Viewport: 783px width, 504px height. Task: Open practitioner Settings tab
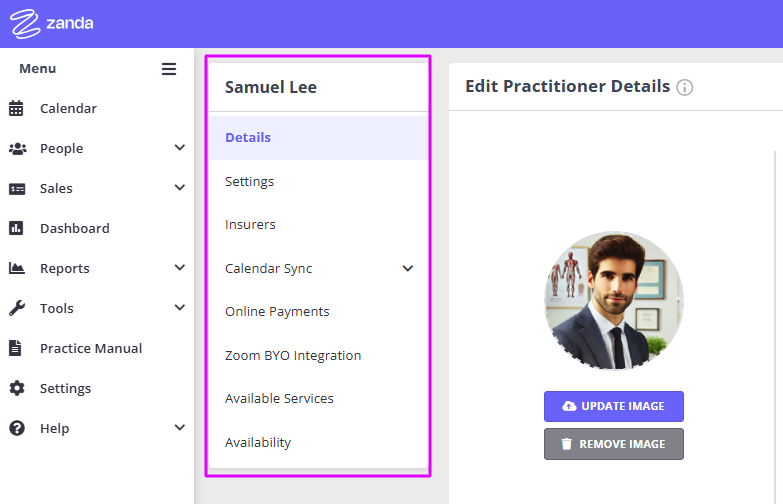pos(319,181)
